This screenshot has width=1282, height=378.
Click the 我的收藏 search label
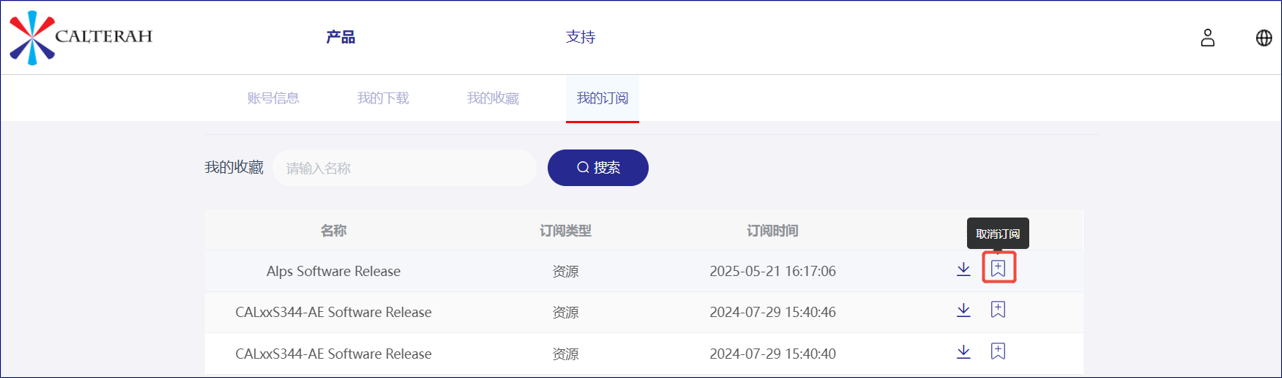pyautogui.click(x=234, y=168)
